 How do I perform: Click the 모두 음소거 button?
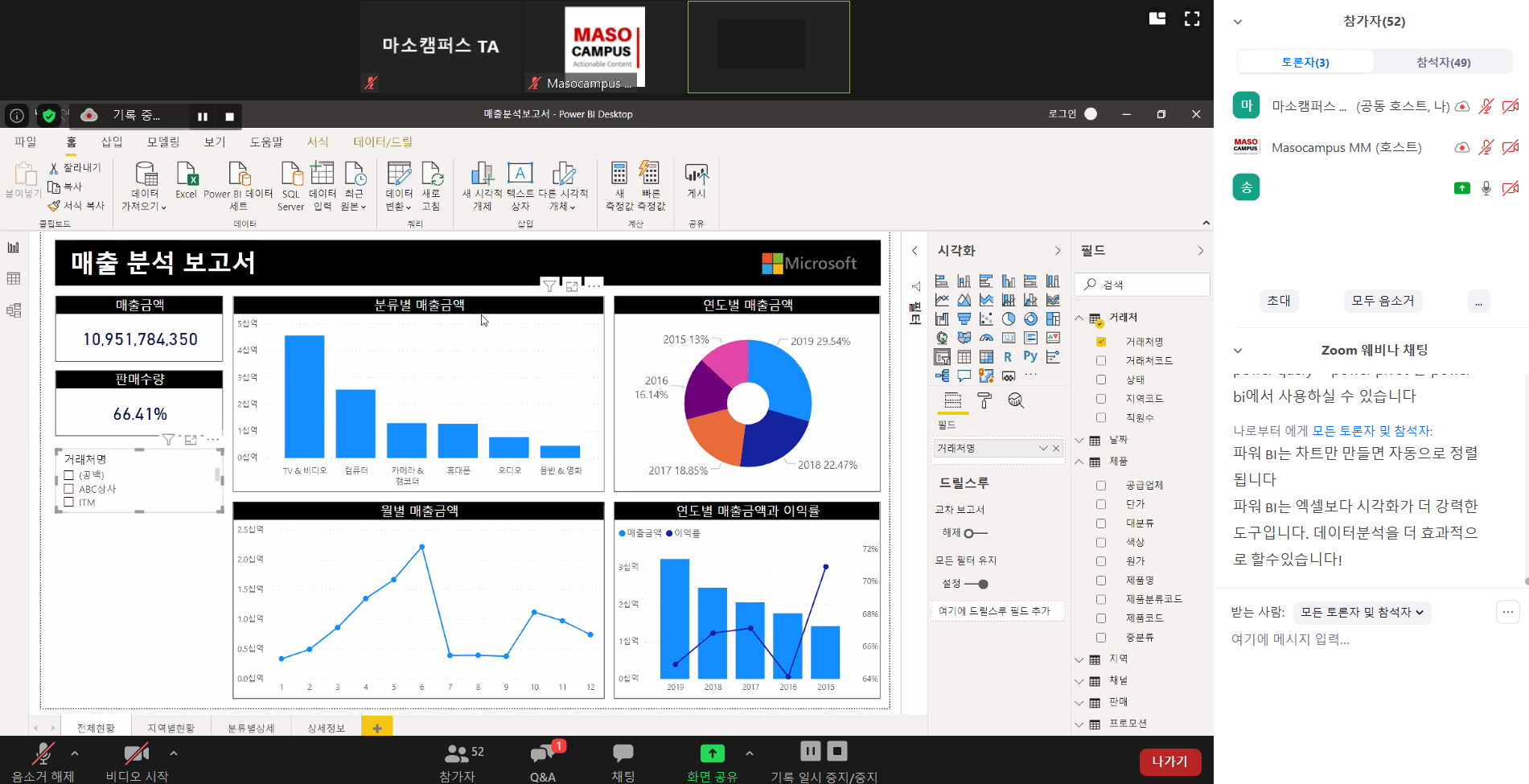point(1383,301)
